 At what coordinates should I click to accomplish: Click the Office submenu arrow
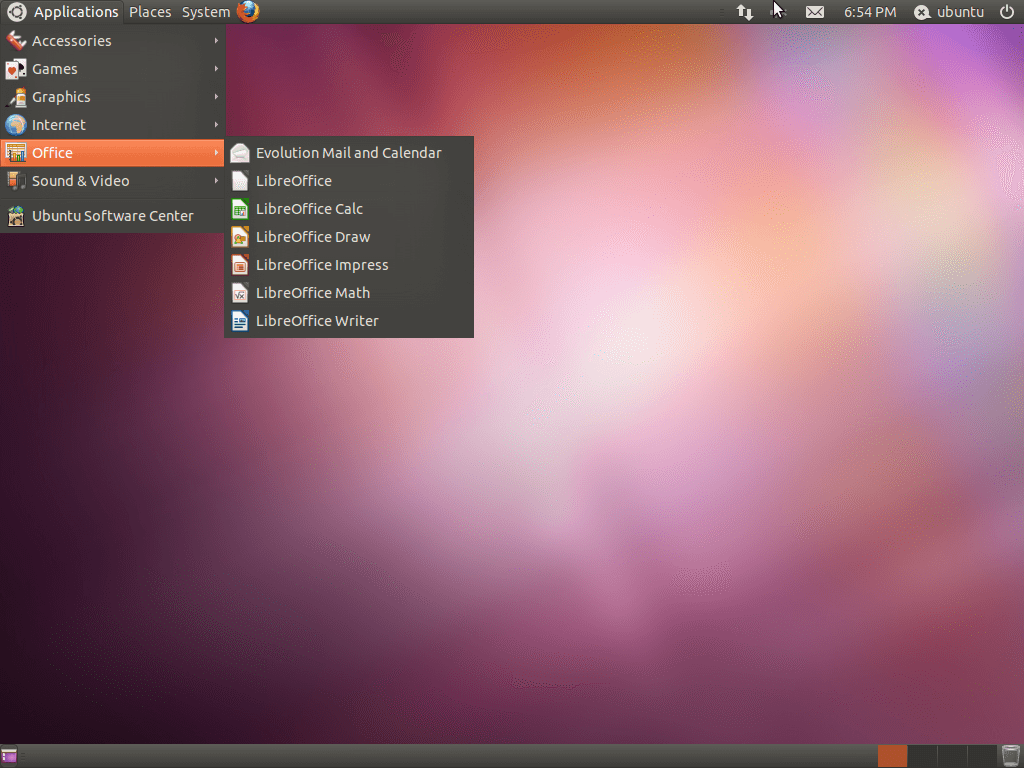click(216, 153)
